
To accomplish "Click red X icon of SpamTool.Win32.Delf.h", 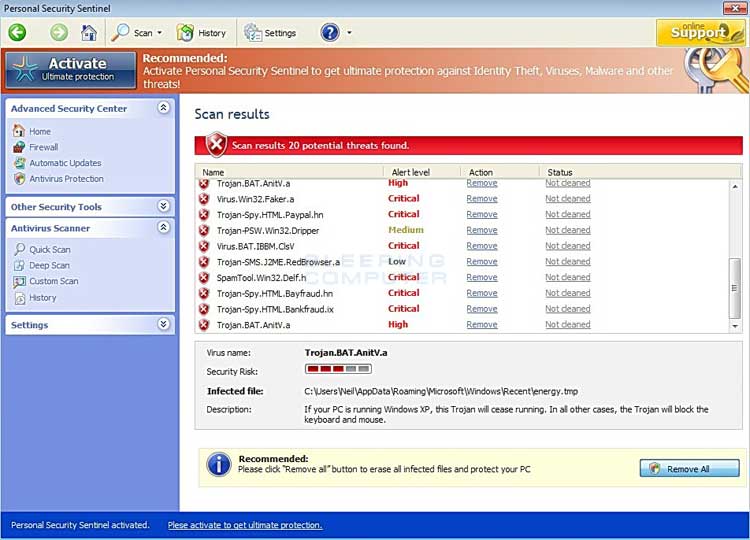I will pos(204,277).
